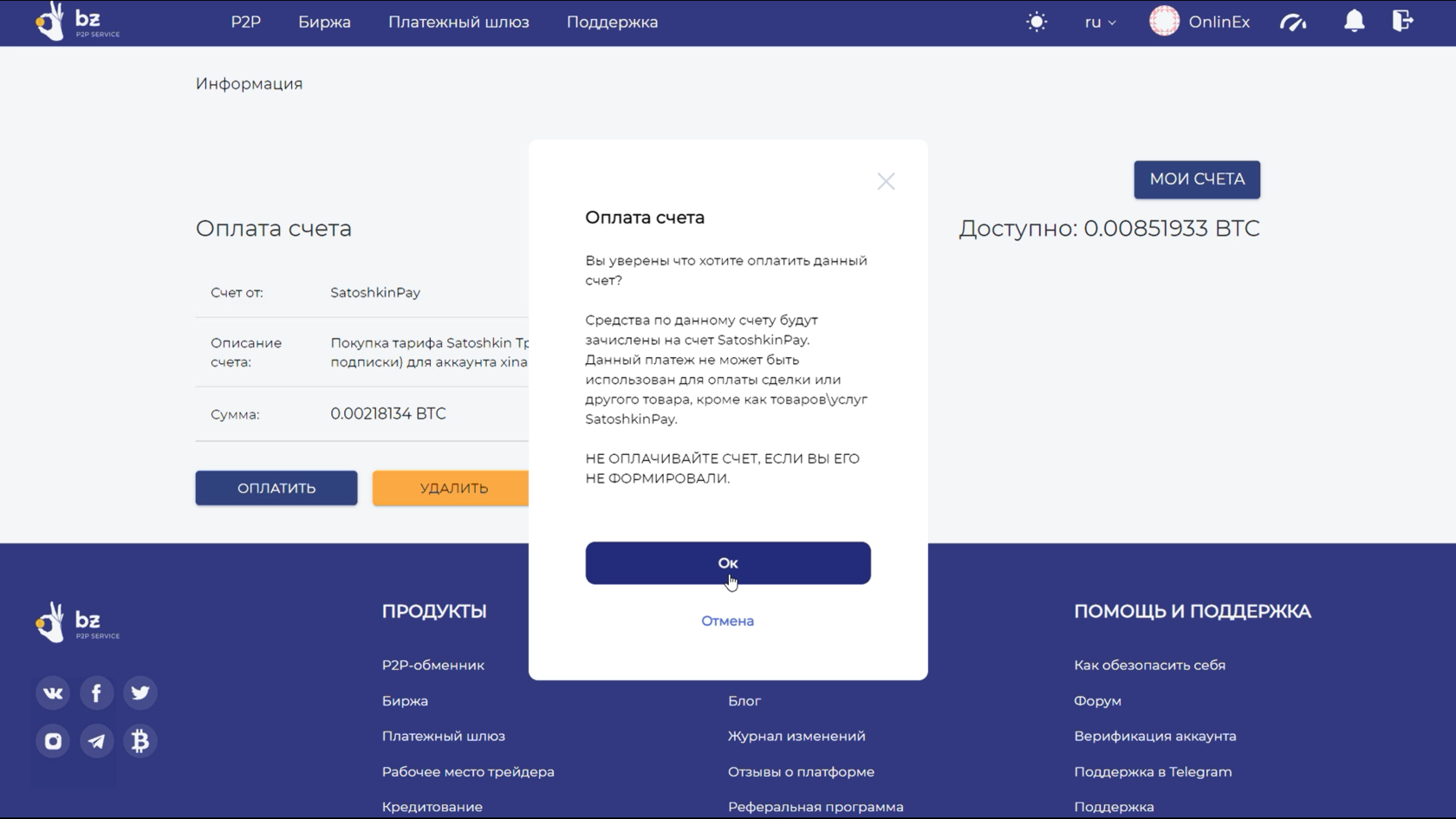This screenshot has height=819, width=1456.
Task: Open footer link Как обезопасить себя
Action: tap(1149, 665)
